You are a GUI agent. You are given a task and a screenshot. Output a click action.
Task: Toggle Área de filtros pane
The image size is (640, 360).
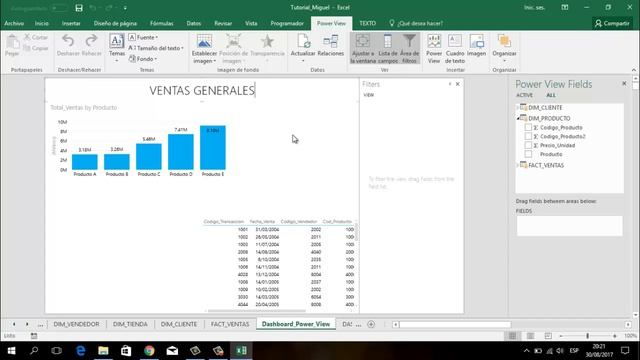(x=409, y=49)
